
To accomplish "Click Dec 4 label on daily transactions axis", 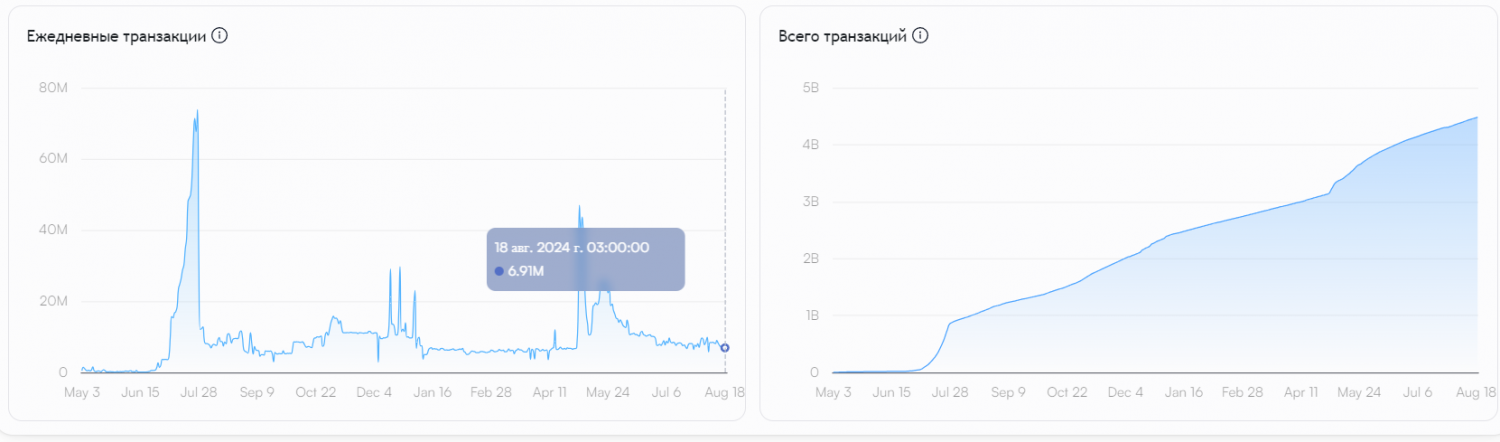I will pyautogui.click(x=374, y=392).
